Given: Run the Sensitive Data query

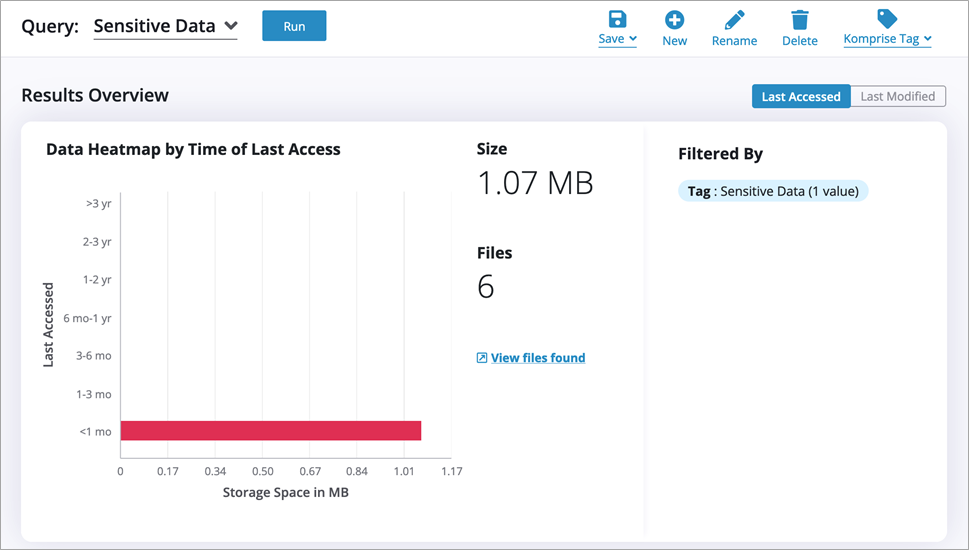Looking at the screenshot, I should tap(294, 26).
